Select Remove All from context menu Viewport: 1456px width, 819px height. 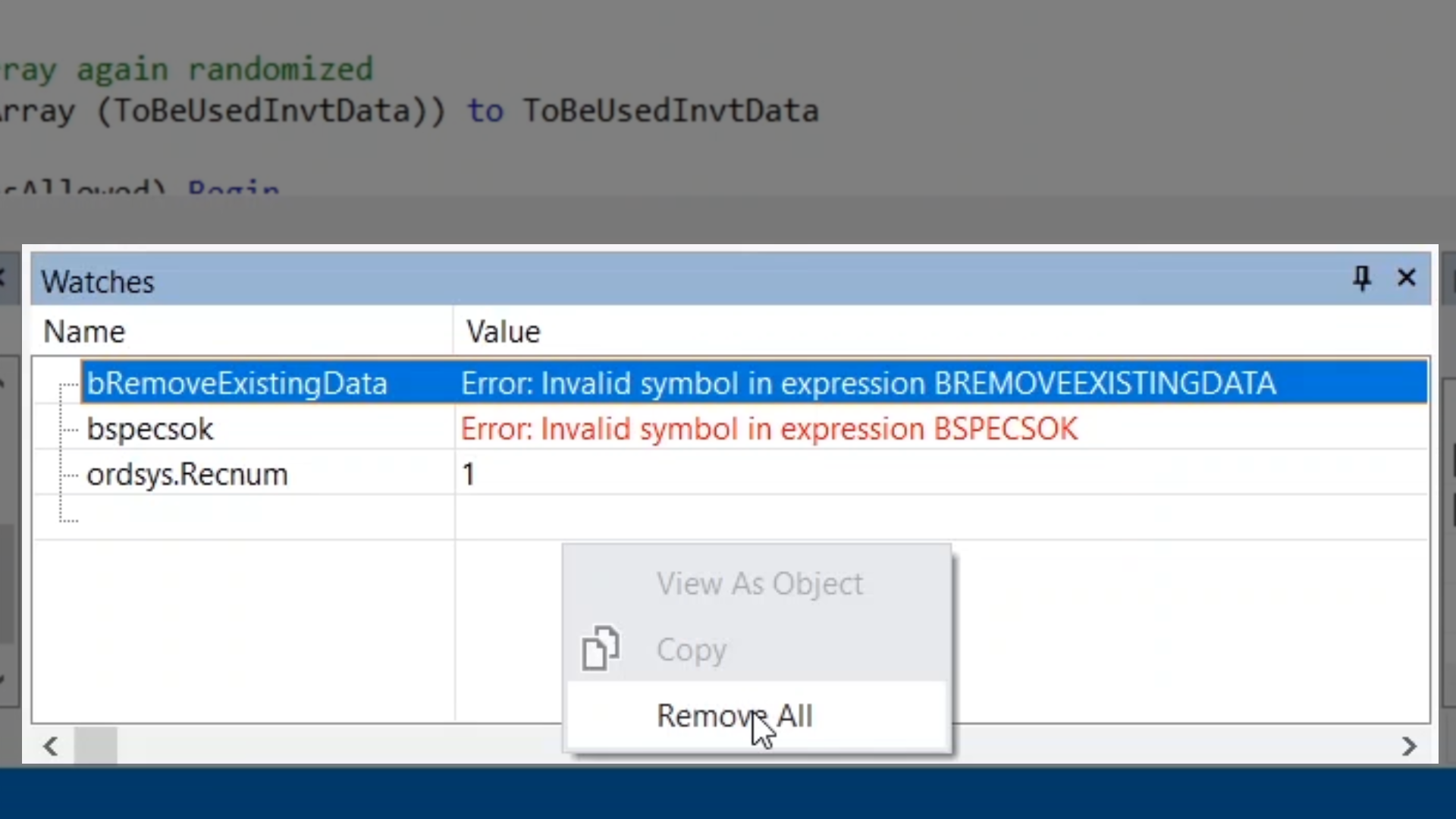click(734, 716)
